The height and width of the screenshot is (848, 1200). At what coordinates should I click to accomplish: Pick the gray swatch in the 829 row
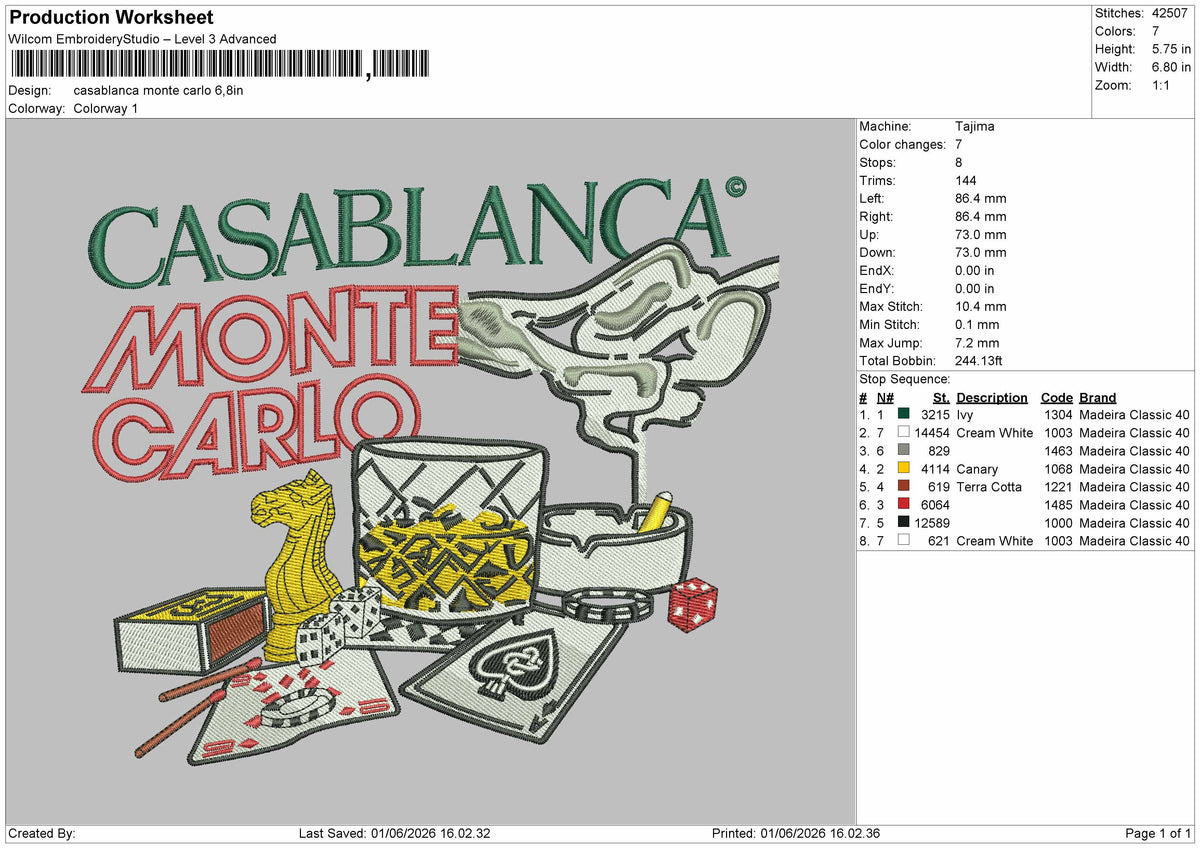point(904,450)
